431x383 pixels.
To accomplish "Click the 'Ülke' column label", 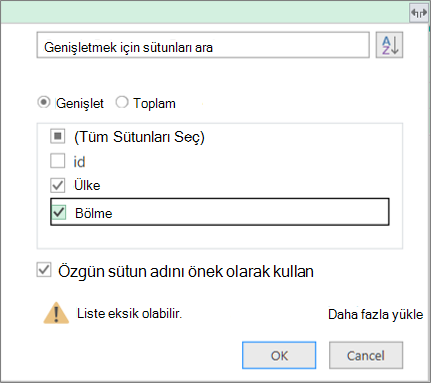I will click(x=87, y=185).
